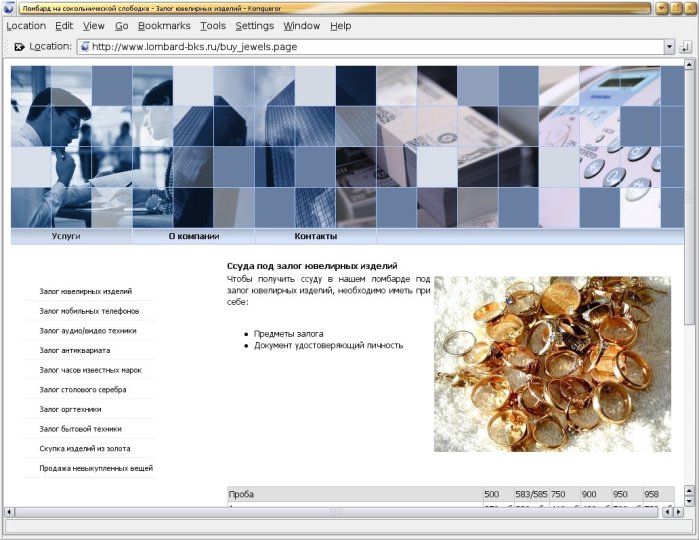Open the Settings menu
The image size is (699, 540).
255,26
